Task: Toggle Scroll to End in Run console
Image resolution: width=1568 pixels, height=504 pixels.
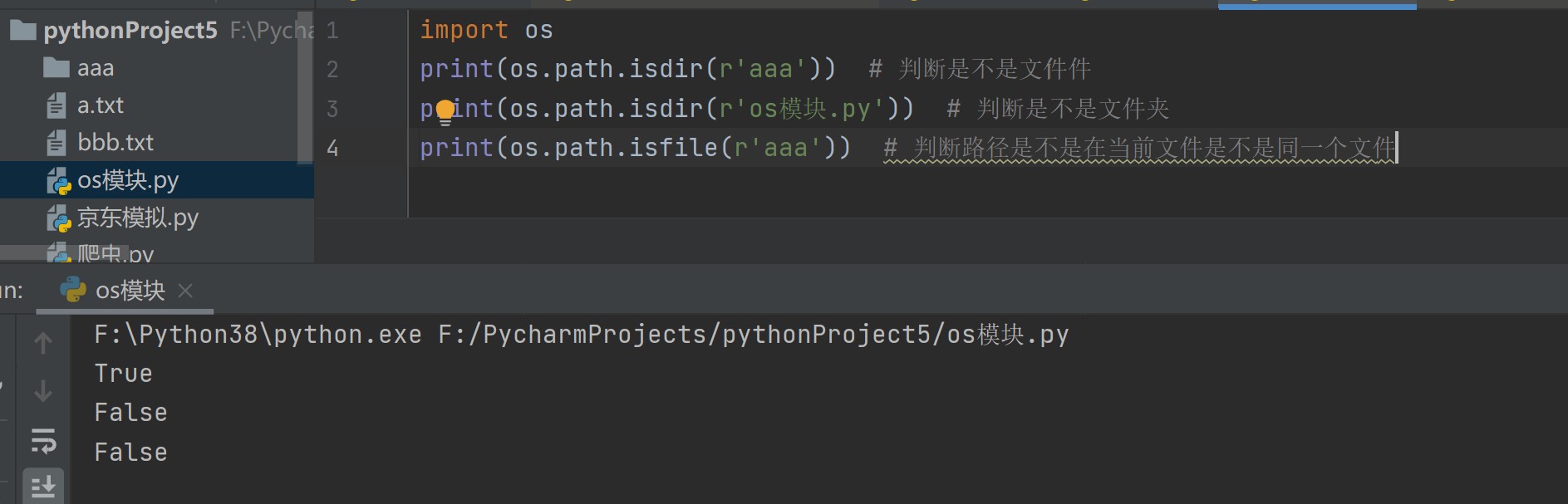Action: click(x=43, y=486)
